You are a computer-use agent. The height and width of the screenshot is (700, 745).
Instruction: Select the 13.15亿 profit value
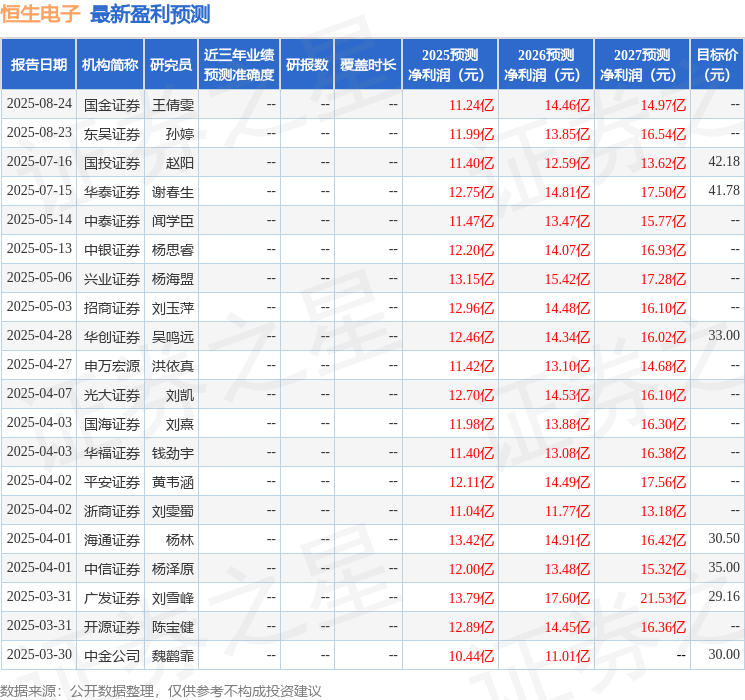[x=471, y=279]
